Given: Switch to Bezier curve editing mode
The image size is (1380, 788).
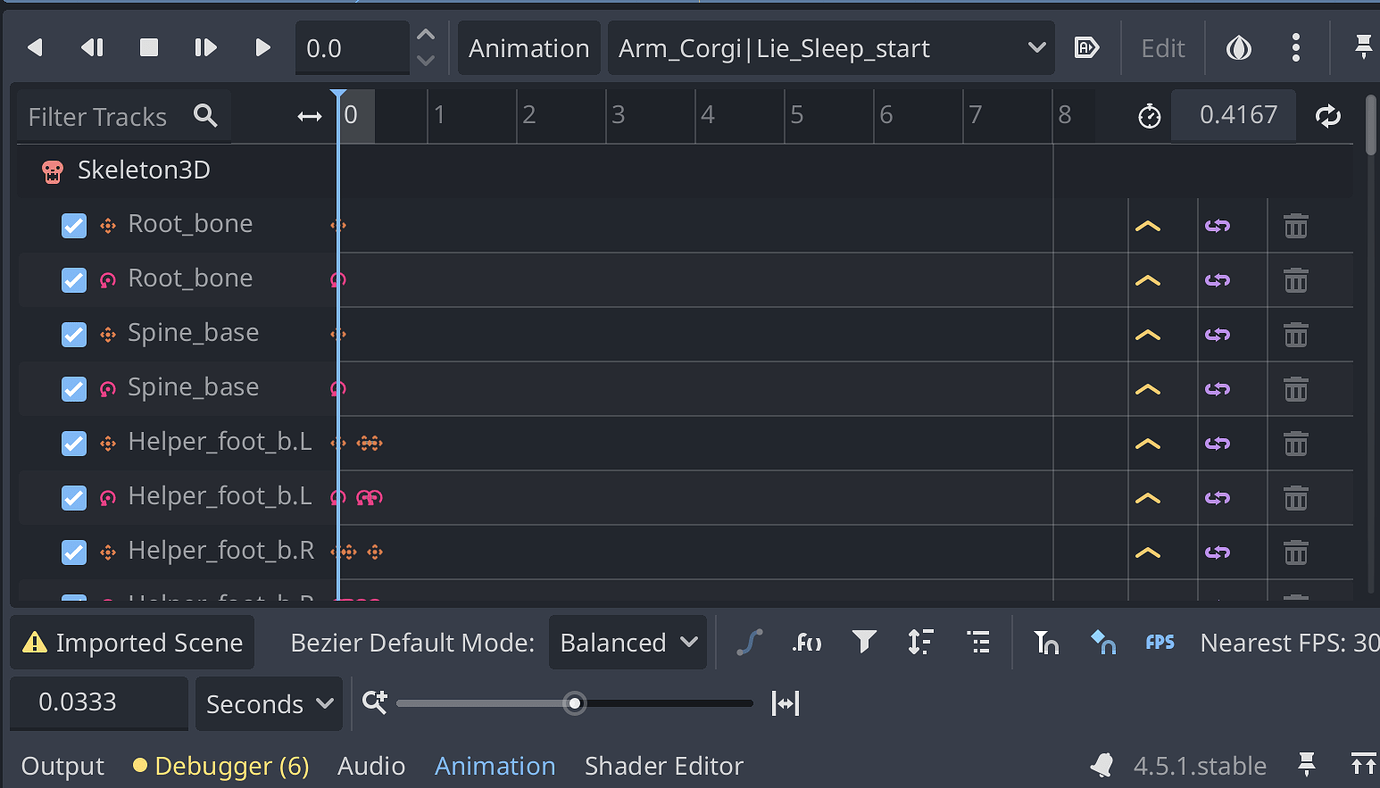Looking at the screenshot, I should click(x=750, y=642).
